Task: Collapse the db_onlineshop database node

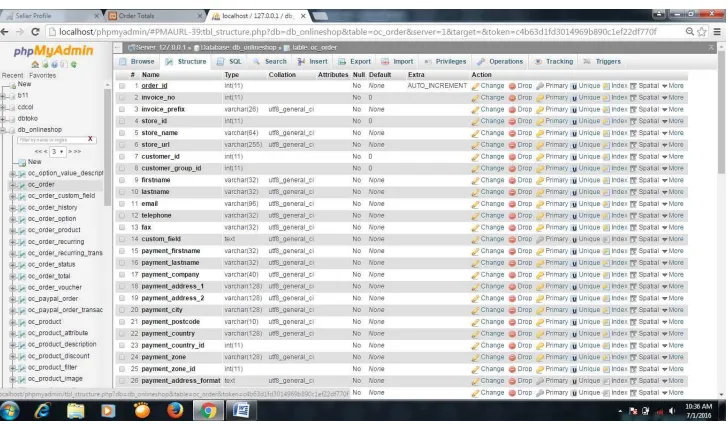Action: click(x=3, y=130)
